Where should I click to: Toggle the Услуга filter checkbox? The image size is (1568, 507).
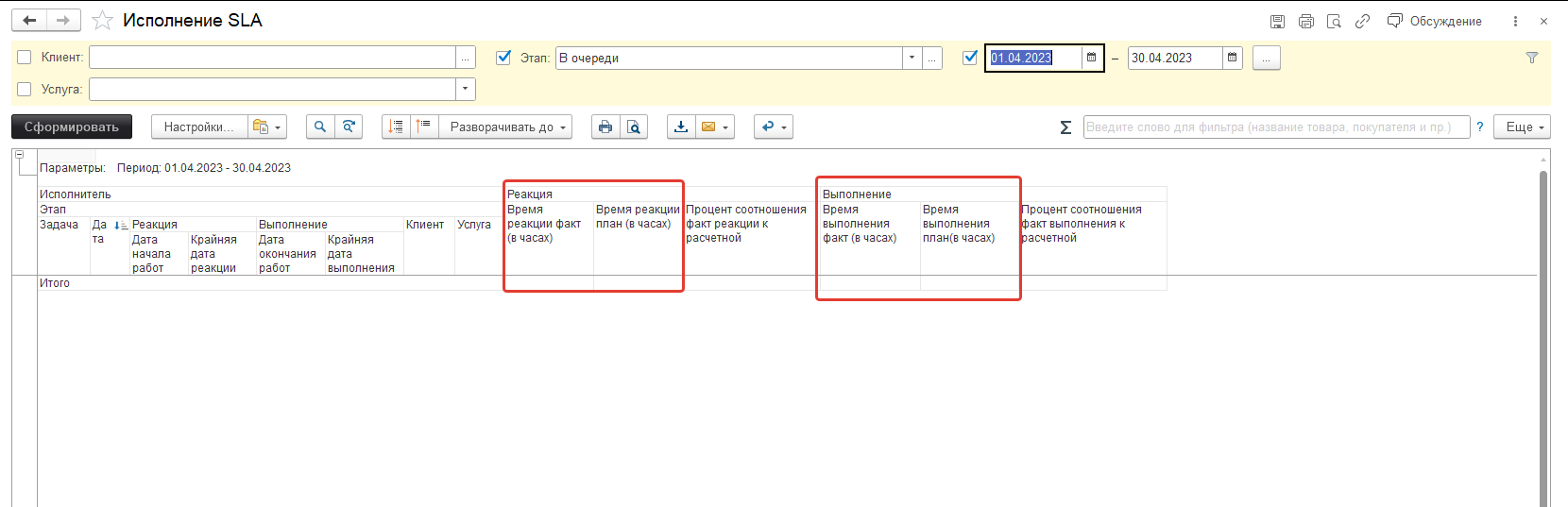(x=25, y=89)
